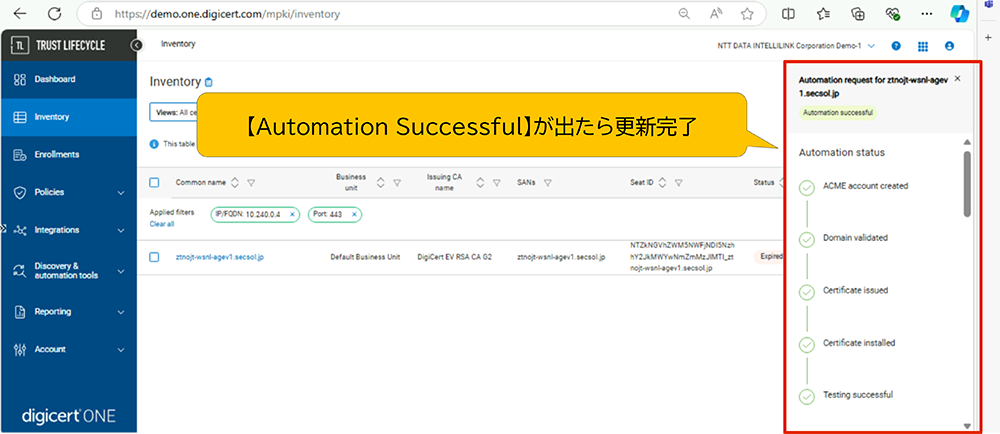Open the DigiCert app switcher grid icon
The width and height of the screenshot is (1000, 434).
(x=923, y=46)
